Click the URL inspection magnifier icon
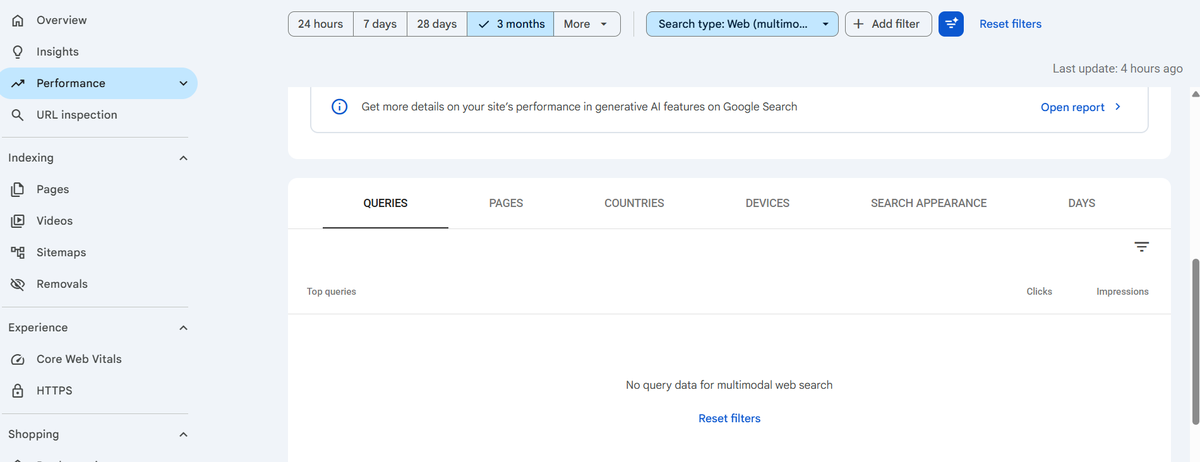Image resolution: width=1200 pixels, height=462 pixels. pos(17,115)
